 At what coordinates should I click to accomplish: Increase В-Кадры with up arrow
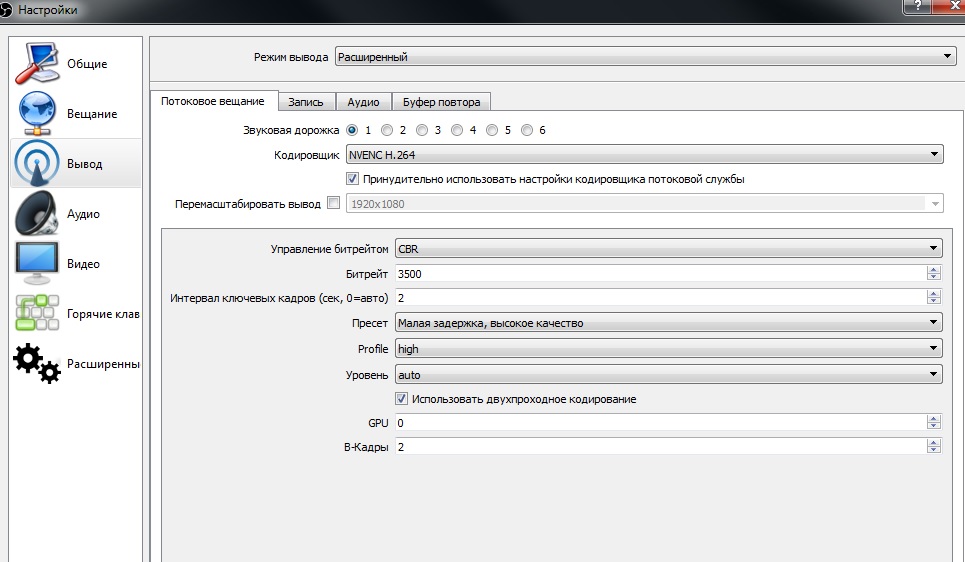934,443
